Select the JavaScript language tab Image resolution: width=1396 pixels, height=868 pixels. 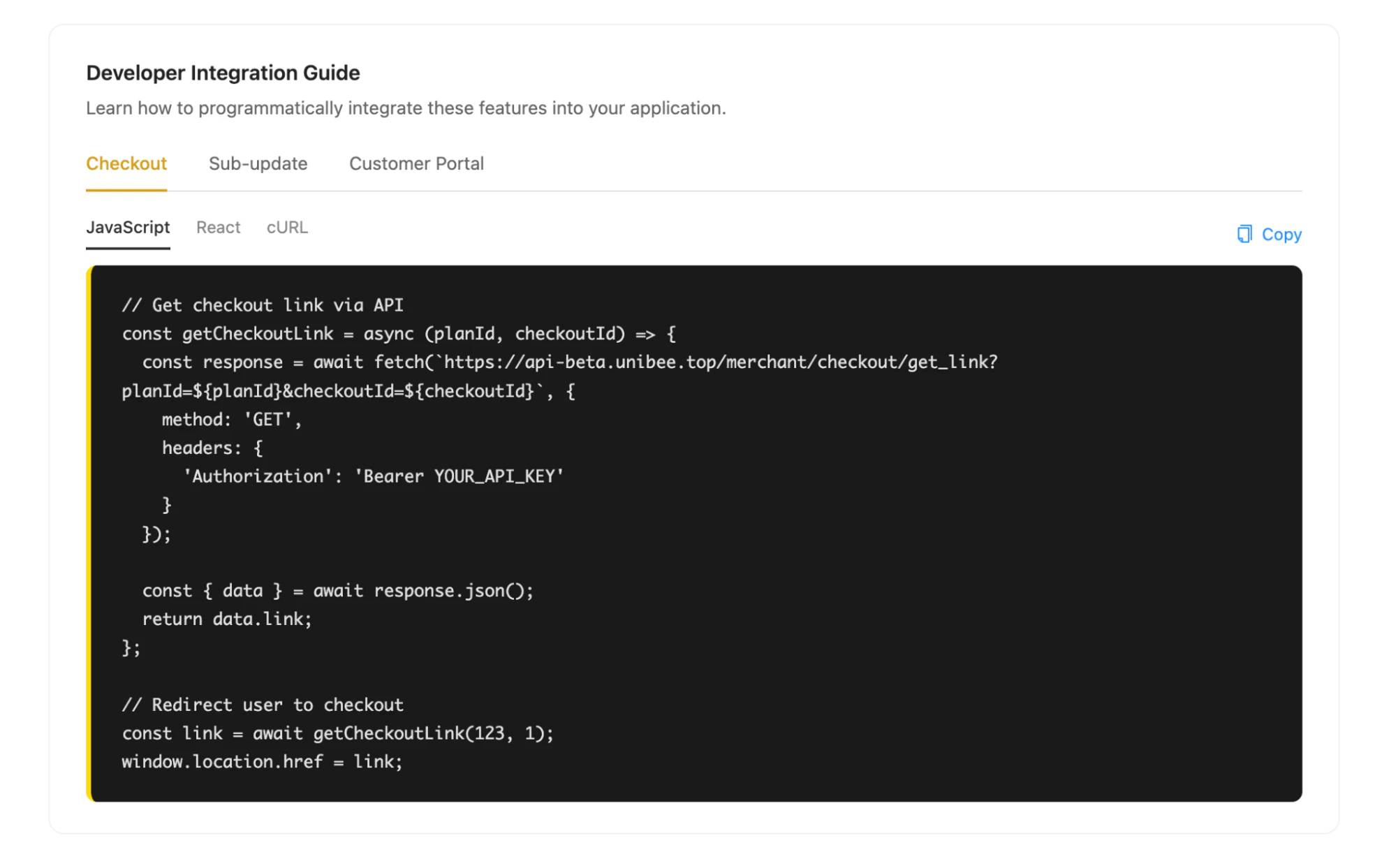coord(128,227)
